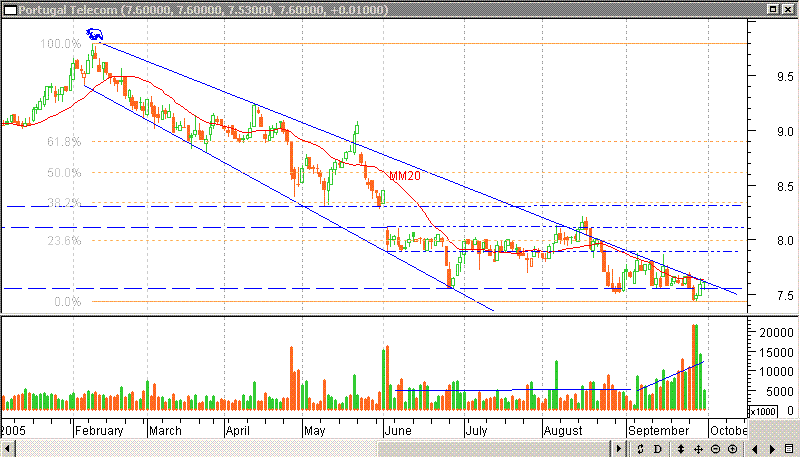Click the 38.2% Fibonacci level label
800x457 pixels.
tap(64, 202)
